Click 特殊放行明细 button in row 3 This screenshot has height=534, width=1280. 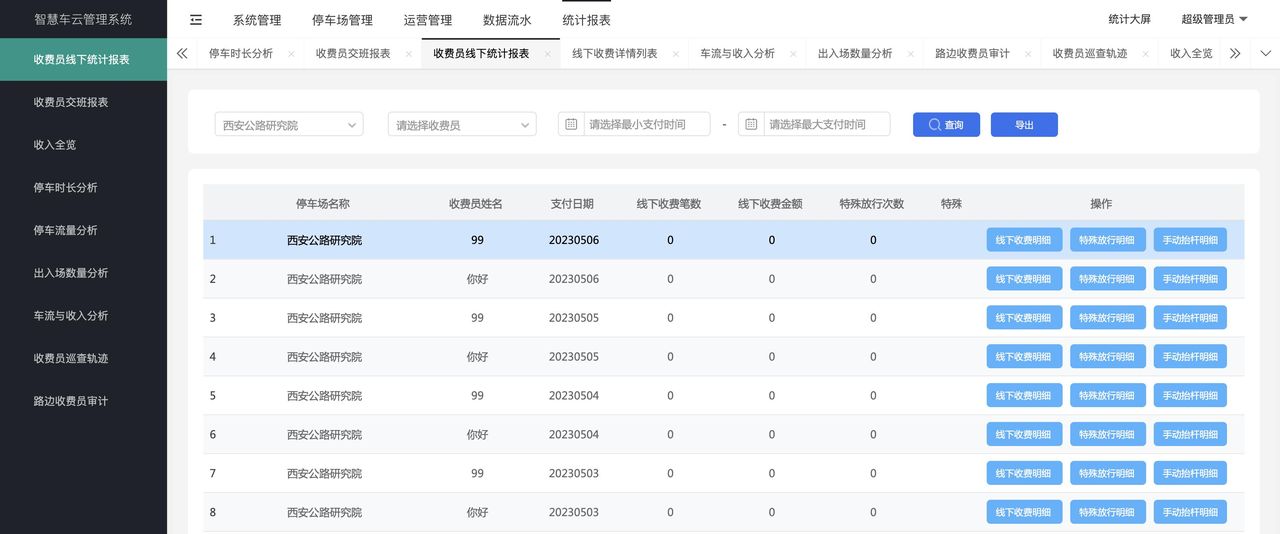click(x=1107, y=318)
